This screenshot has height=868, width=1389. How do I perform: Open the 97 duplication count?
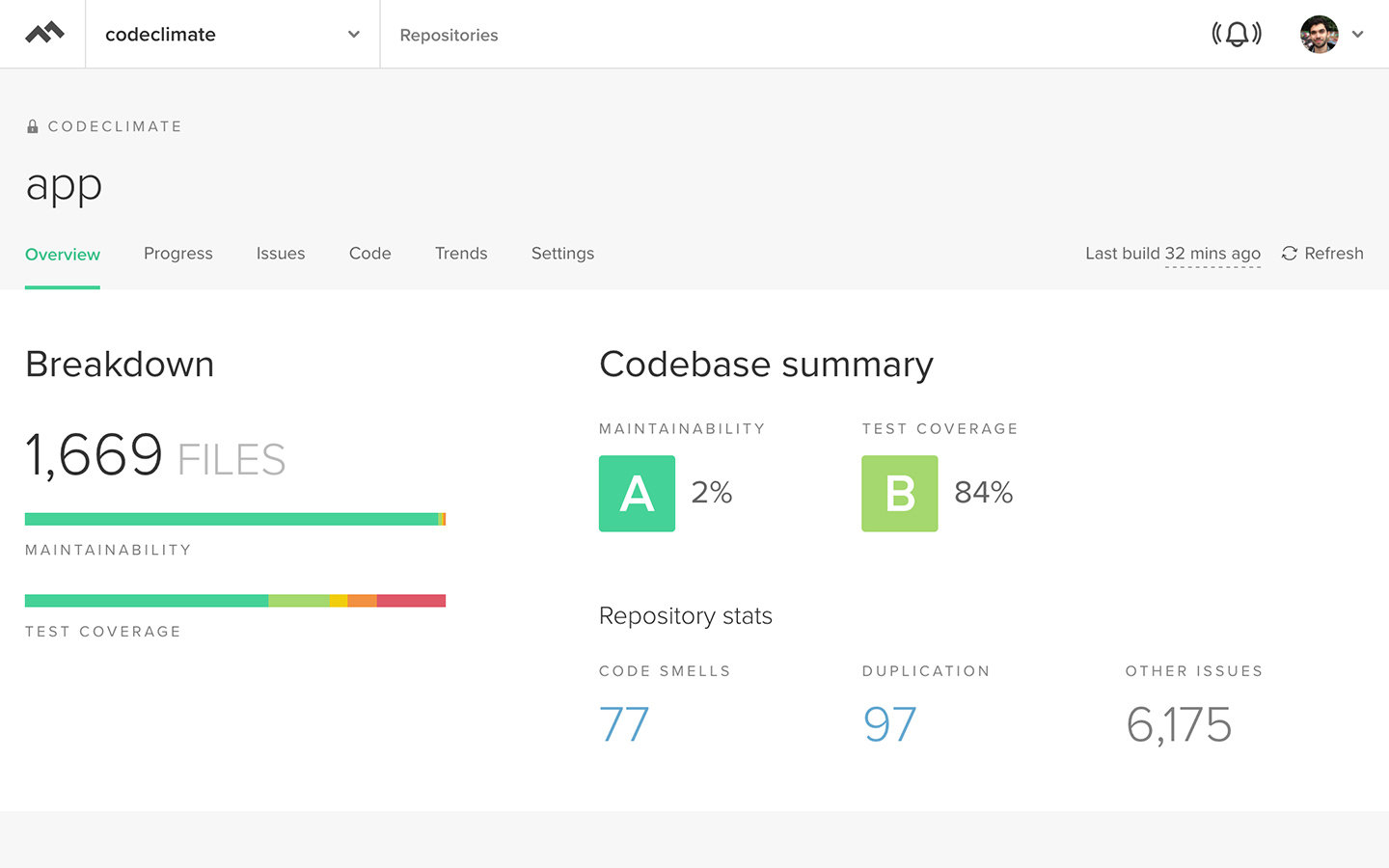(x=889, y=724)
